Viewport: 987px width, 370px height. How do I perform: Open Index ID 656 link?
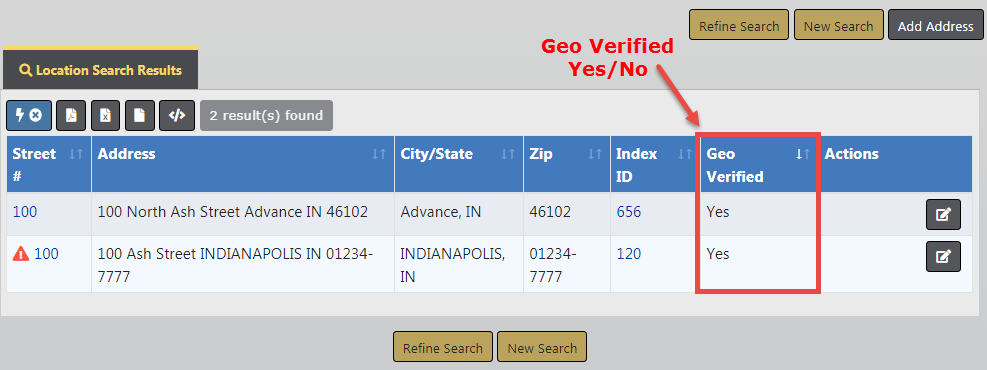point(628,212)
